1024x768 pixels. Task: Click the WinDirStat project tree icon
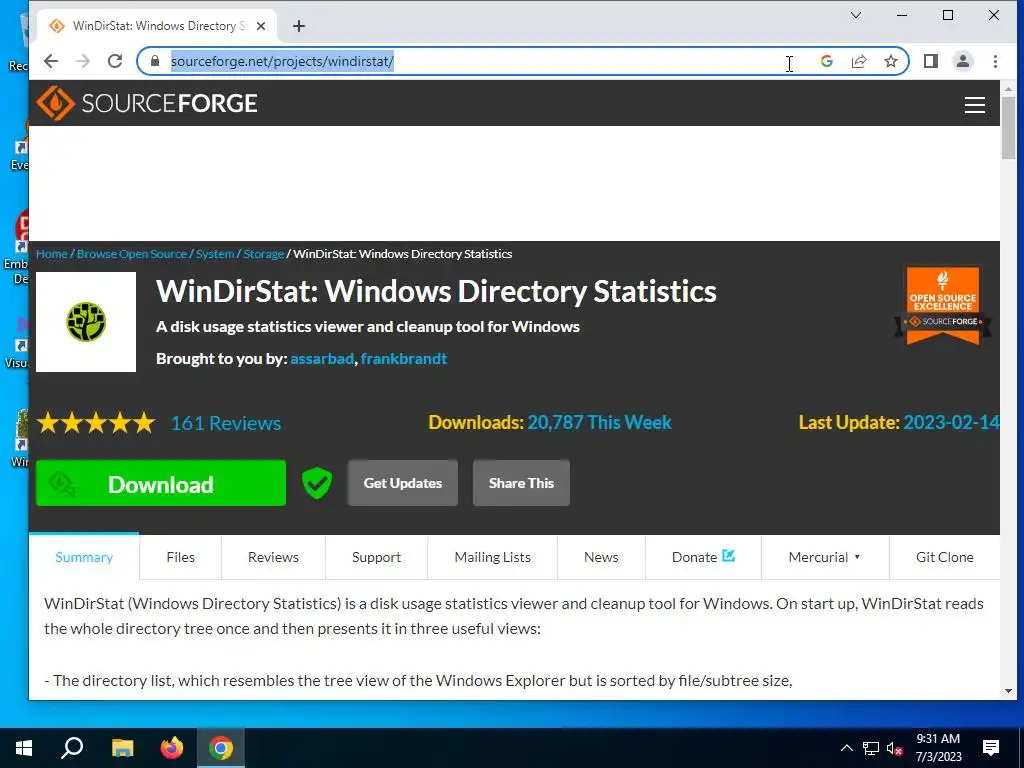86,322
